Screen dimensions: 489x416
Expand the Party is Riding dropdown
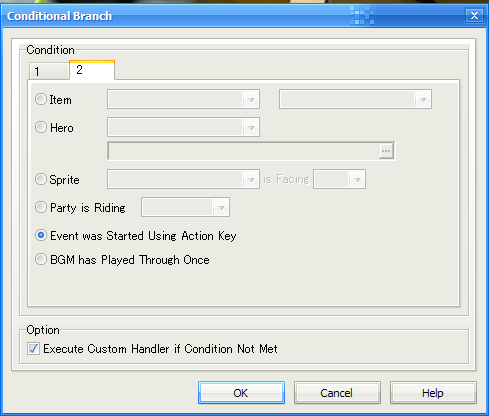point(185,207)
